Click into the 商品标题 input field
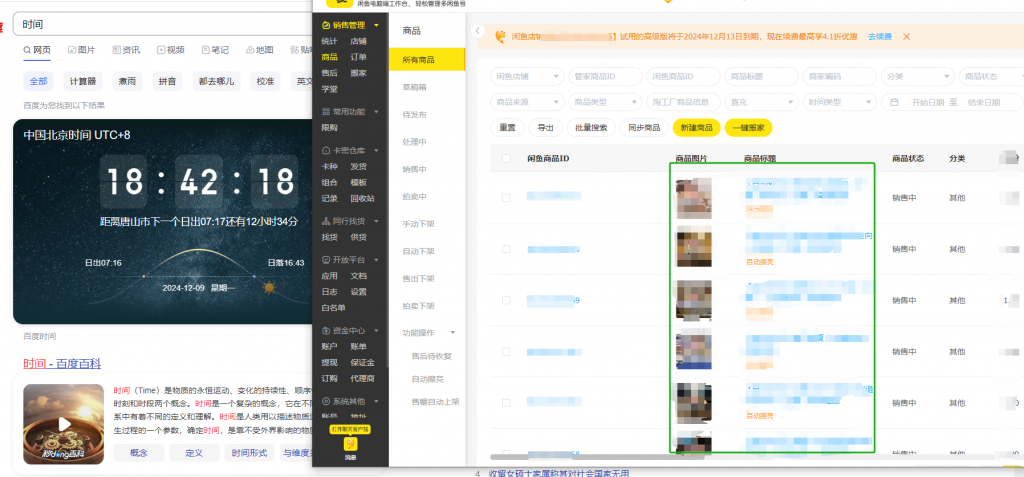 761,76
